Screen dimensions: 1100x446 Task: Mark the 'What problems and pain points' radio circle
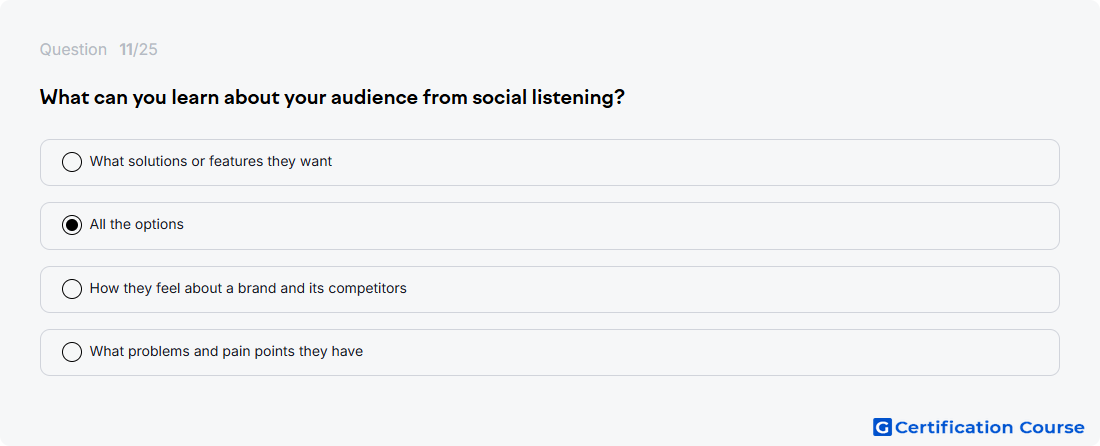pos(72,352)
